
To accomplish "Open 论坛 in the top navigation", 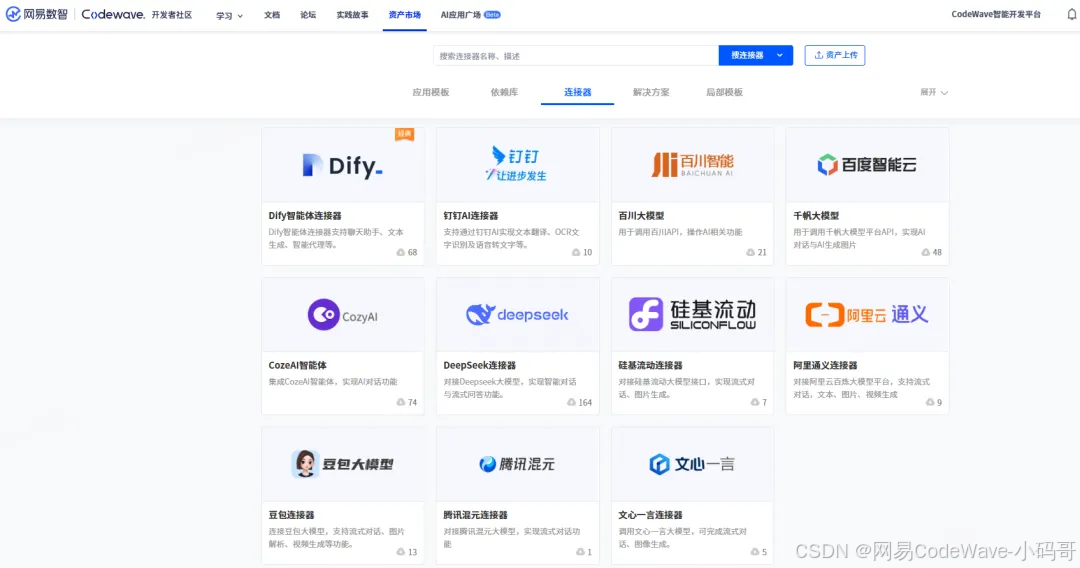I will (308, 14).
